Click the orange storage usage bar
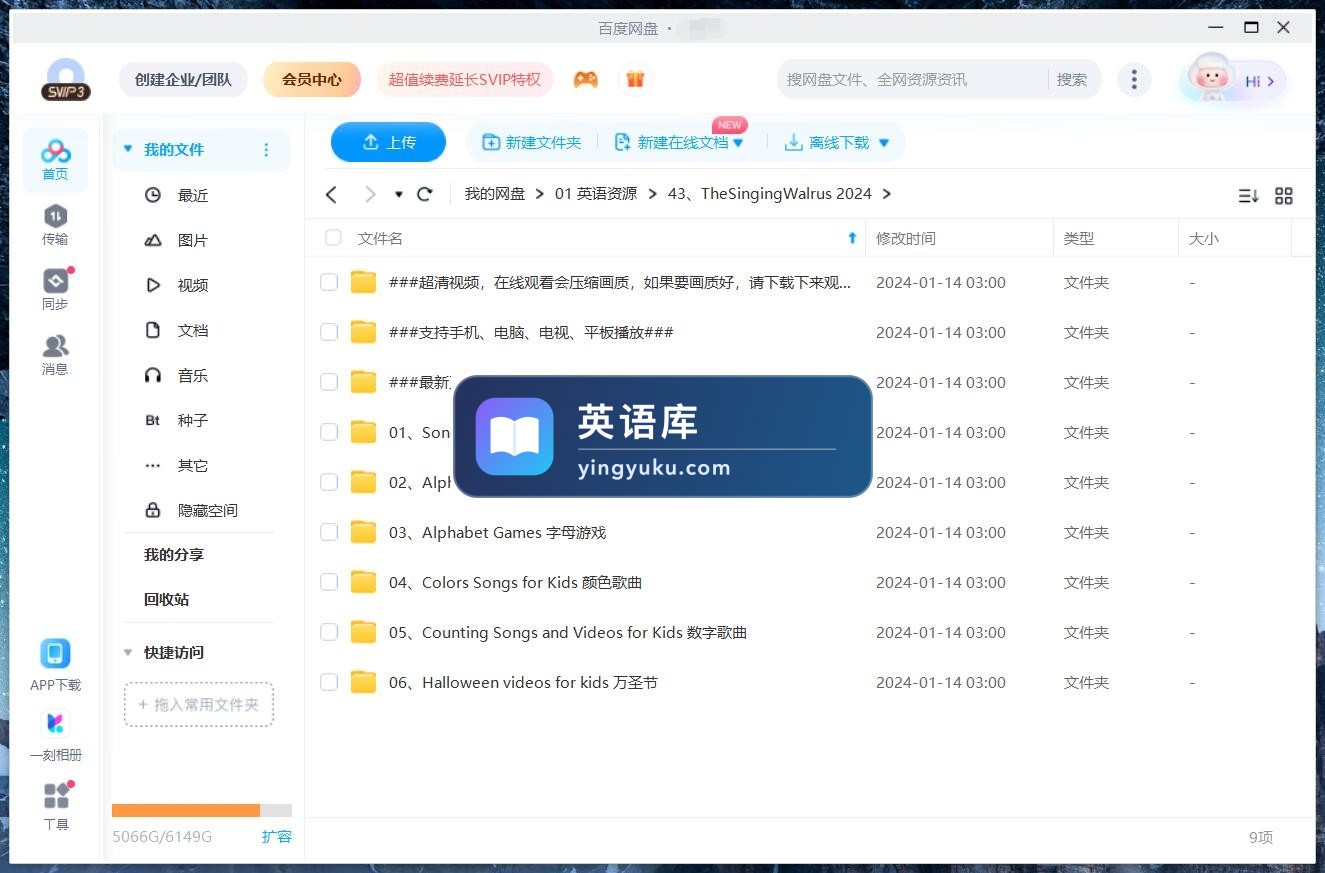Screen dimensions: 1325x873 tap(186, 810)
